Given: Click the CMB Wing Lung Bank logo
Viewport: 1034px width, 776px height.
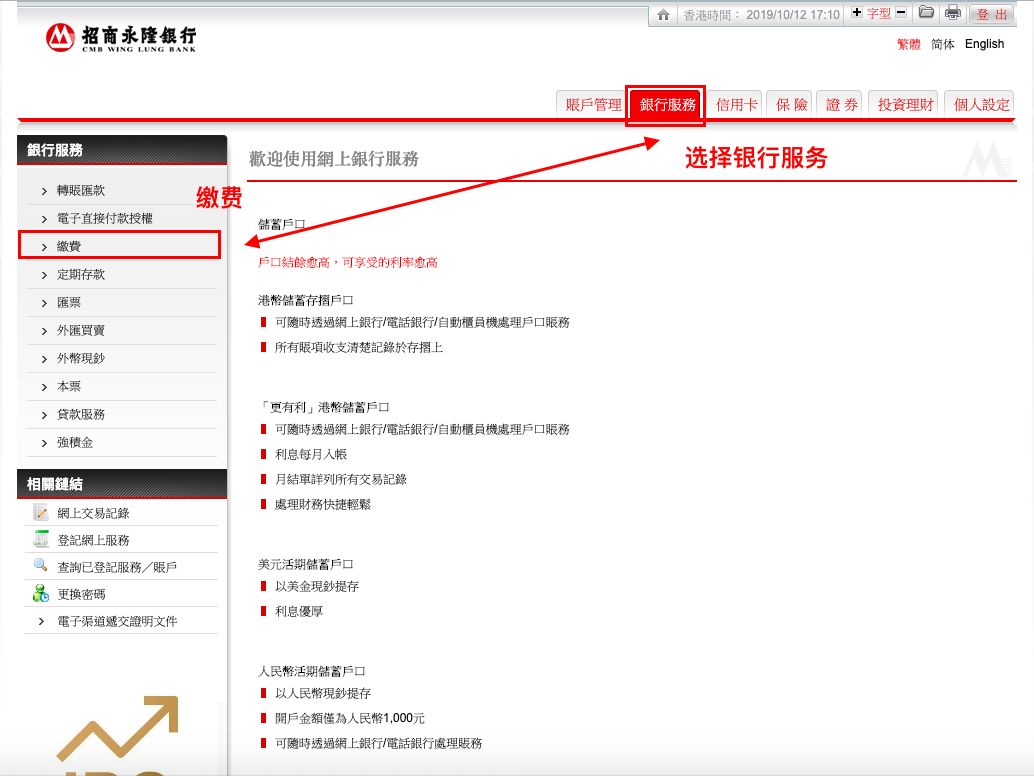Looking at the screenshot, I should coord(121,38).
